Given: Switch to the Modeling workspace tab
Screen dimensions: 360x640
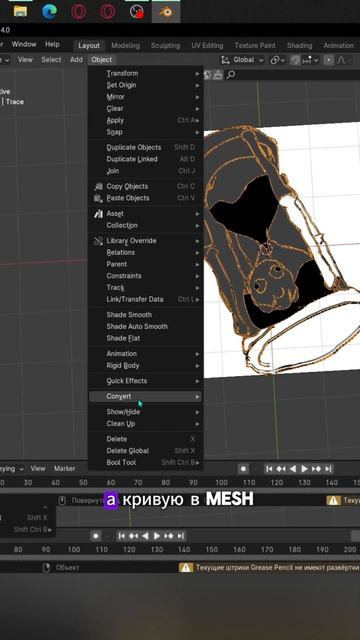Looking at the screenshot, I should click(x=125, y=45).
